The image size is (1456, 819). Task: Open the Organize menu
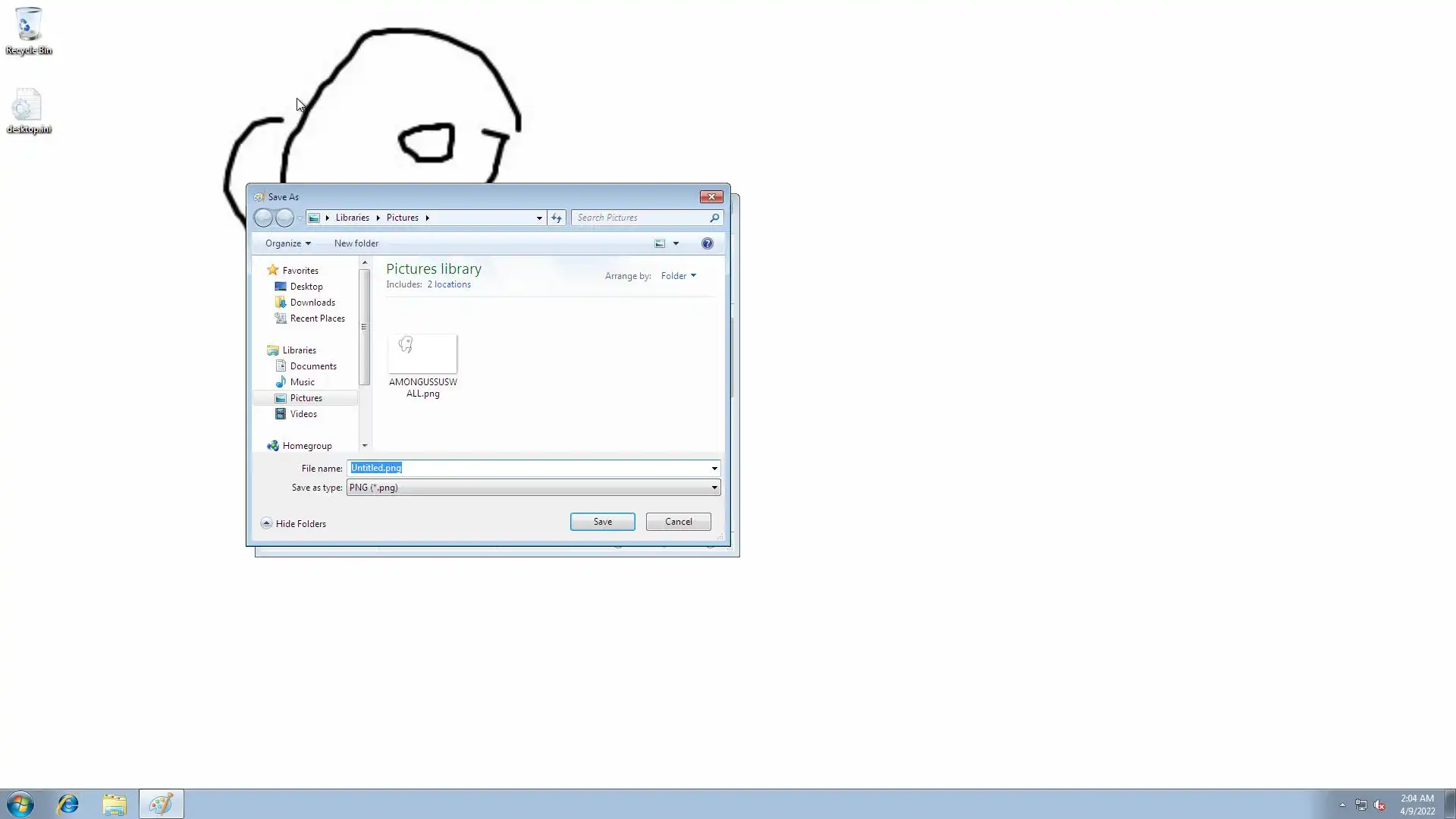(x=287, y=243)
